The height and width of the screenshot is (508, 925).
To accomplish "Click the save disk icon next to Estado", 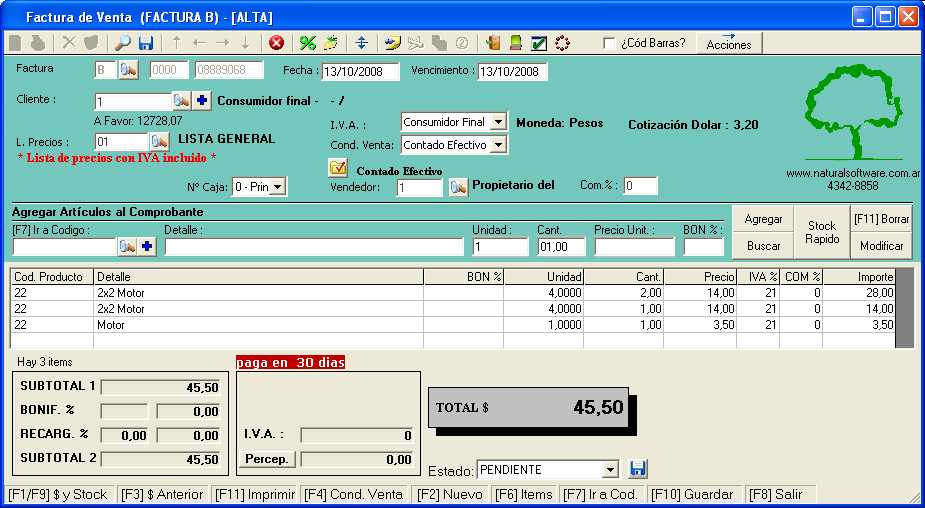I will 638,469.
